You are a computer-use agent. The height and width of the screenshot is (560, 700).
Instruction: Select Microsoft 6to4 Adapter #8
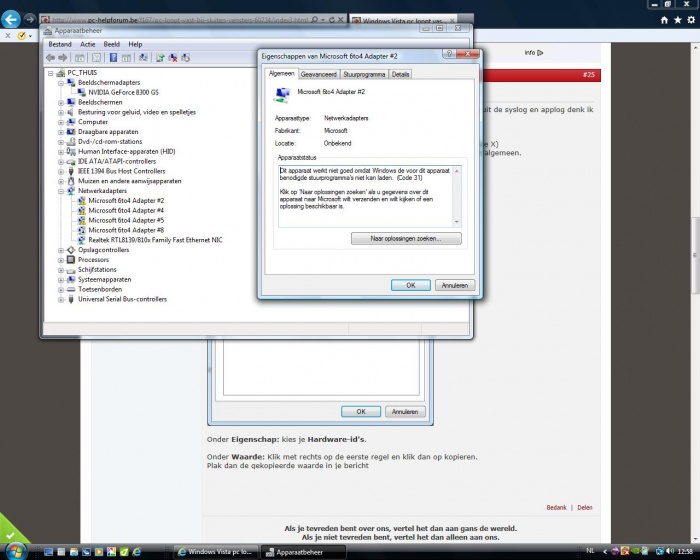[126, 230]
